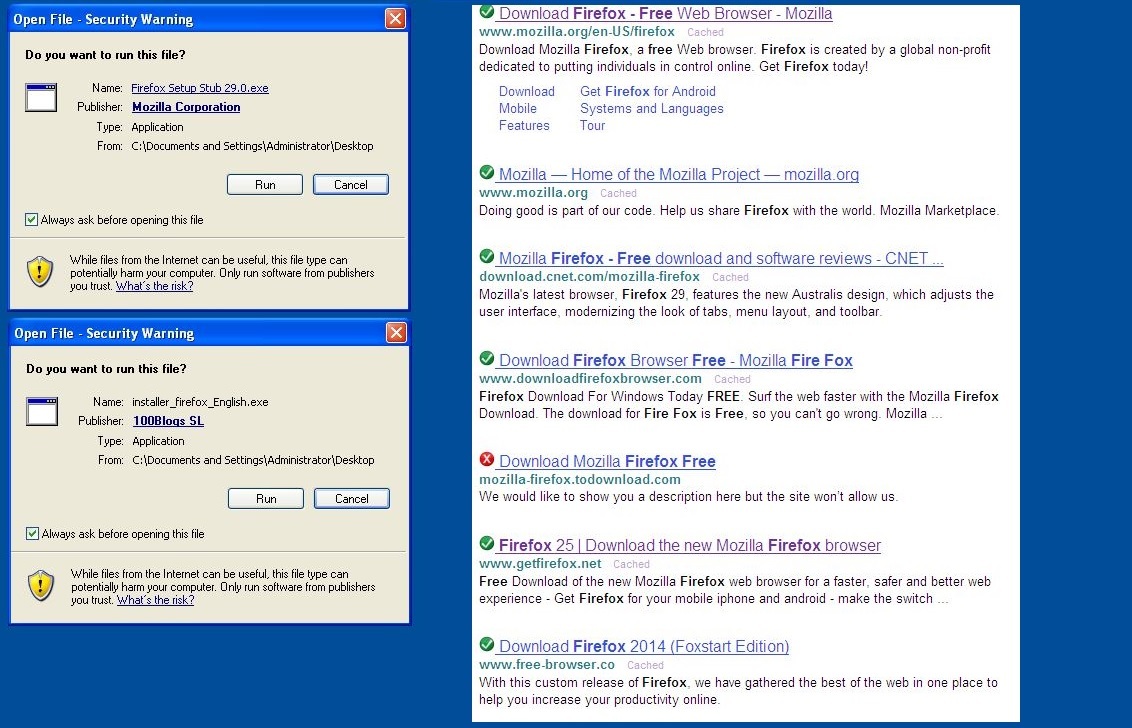Click the mozilla-firefox.todownload.com URL text
Screen dimensions: 1132x728
pyautogui.click(x=580, y=480)
